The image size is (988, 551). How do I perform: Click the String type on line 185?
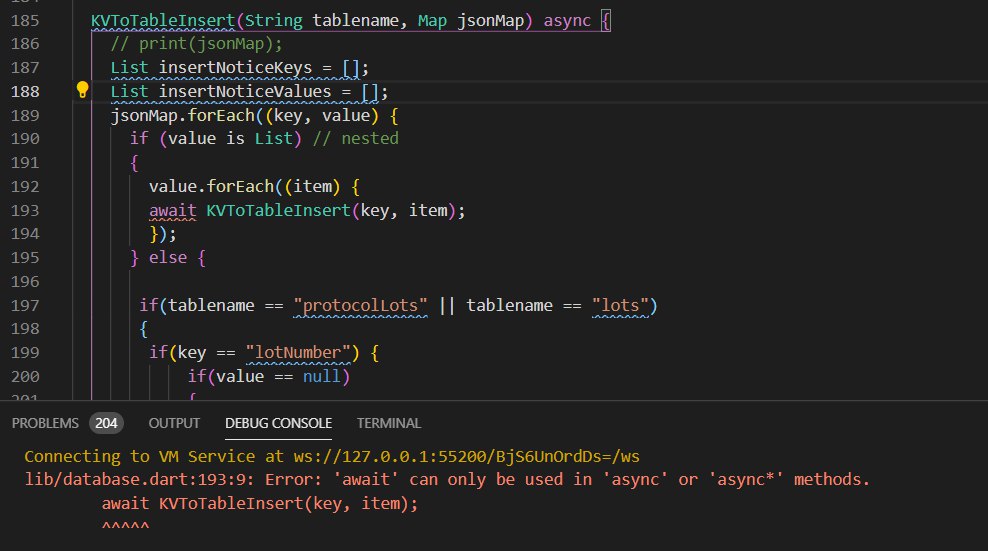[x=274, y=21]
